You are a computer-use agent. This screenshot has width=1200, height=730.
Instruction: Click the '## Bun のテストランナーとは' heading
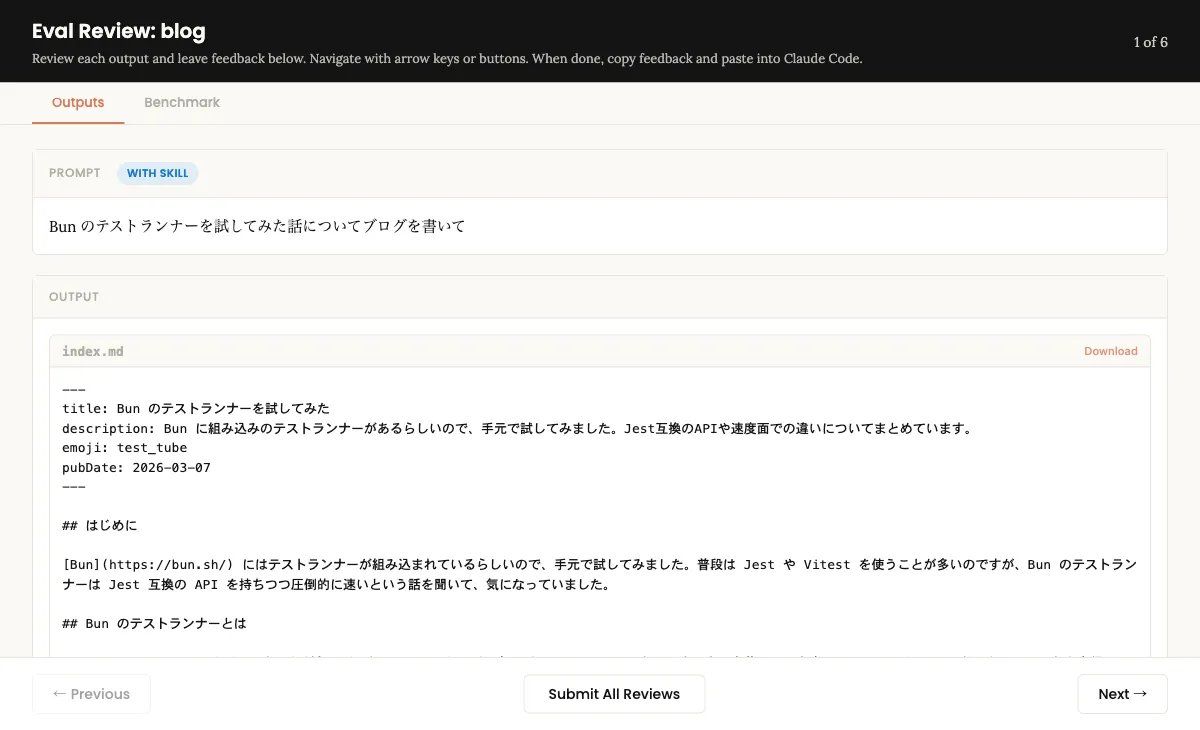click(x=154, y=623)
